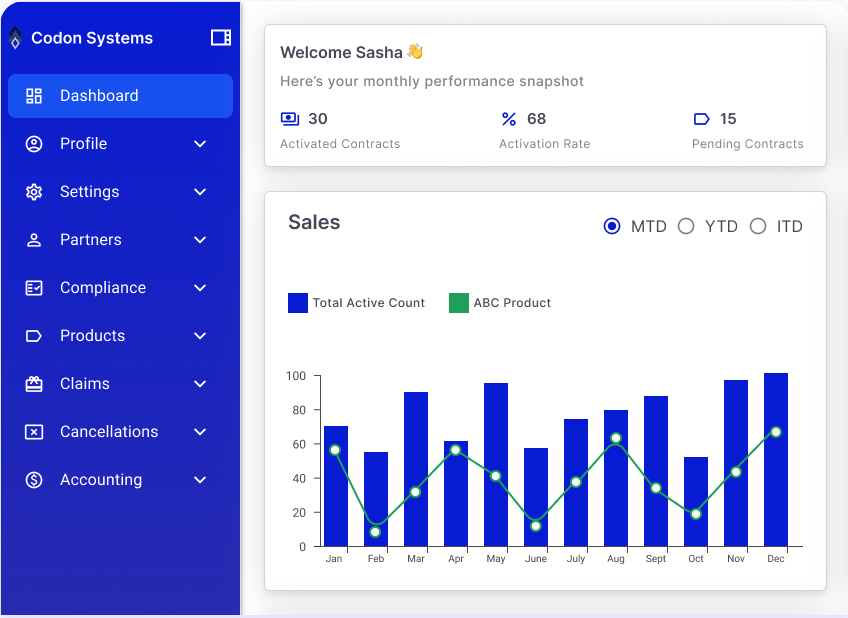The width and height of the screenshot is (848, 618).
Task: Click the Compliance checklist icon
Action: [32, 288]
